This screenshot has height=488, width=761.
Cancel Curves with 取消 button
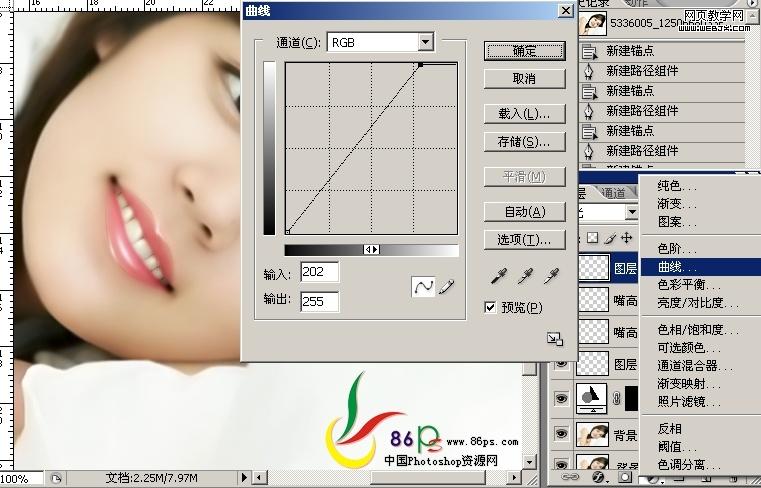click(525, 79)
